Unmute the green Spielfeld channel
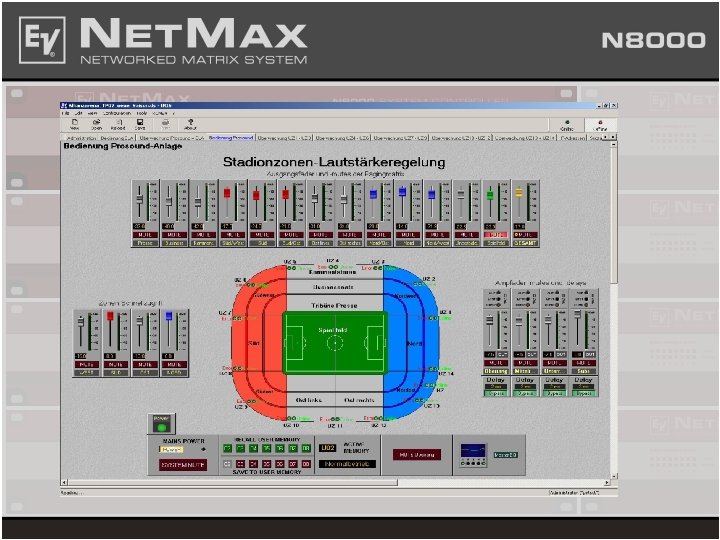The width and height of the screenshot is (720, 540). coord(496,235)
